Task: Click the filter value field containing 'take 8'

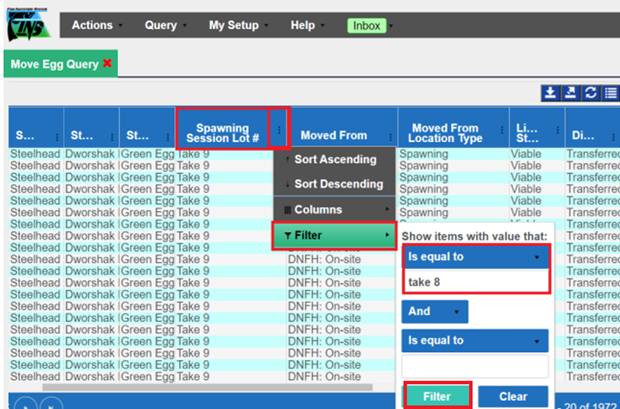Action: [x=475, y=282]
